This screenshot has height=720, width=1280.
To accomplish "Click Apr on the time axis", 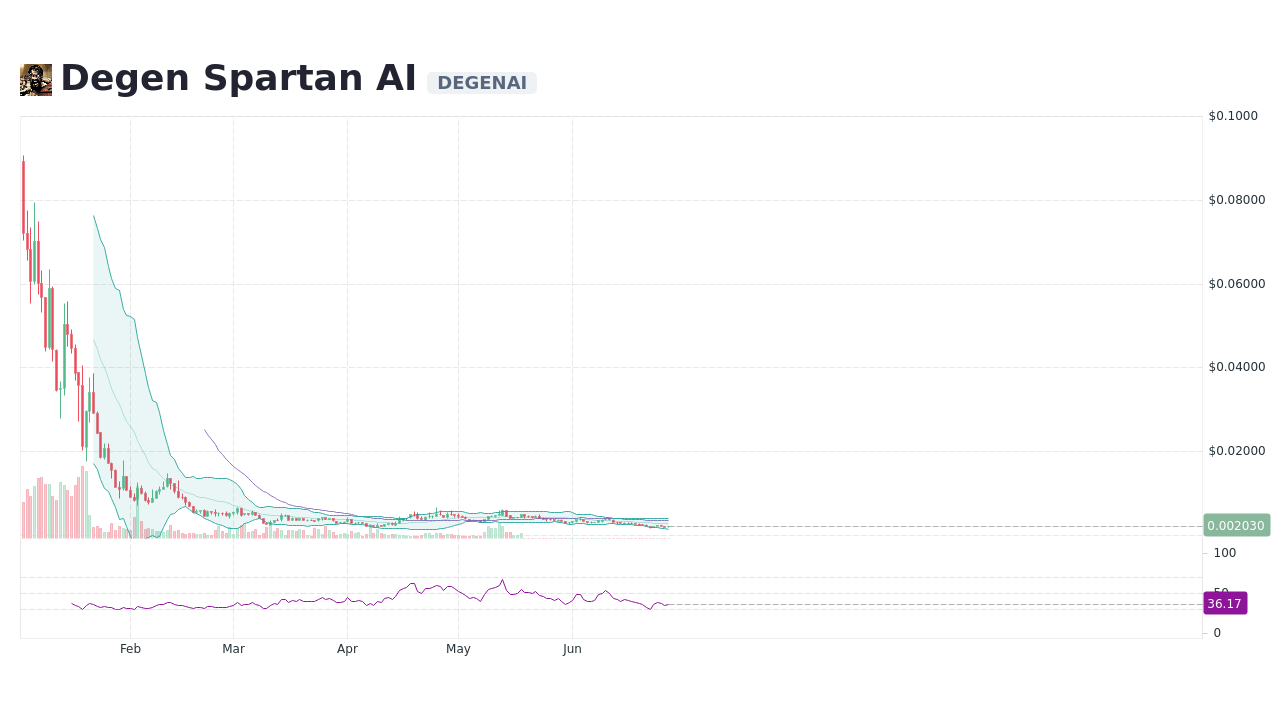I will coord(348,648).
